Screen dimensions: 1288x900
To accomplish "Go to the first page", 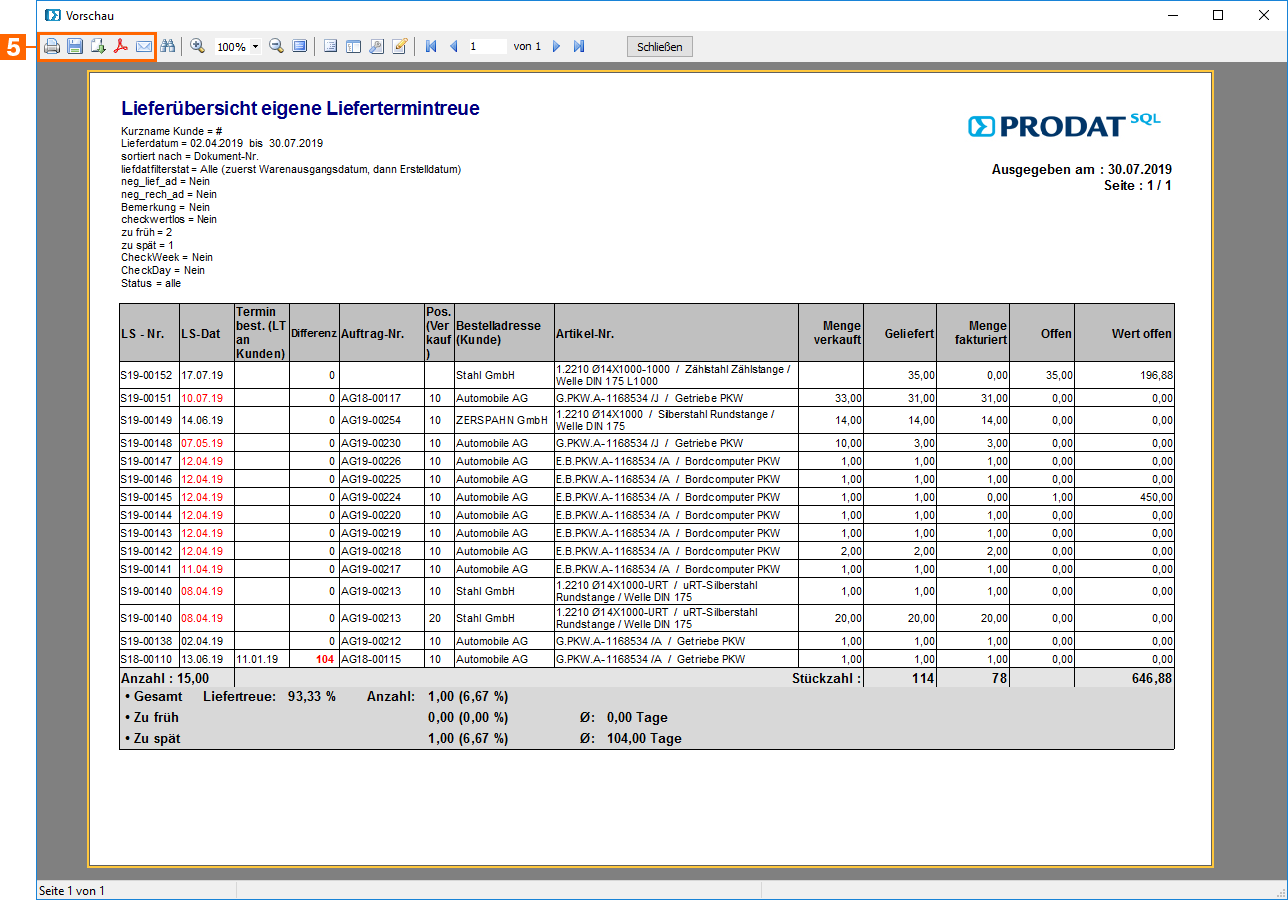I will tap(431, 46).
